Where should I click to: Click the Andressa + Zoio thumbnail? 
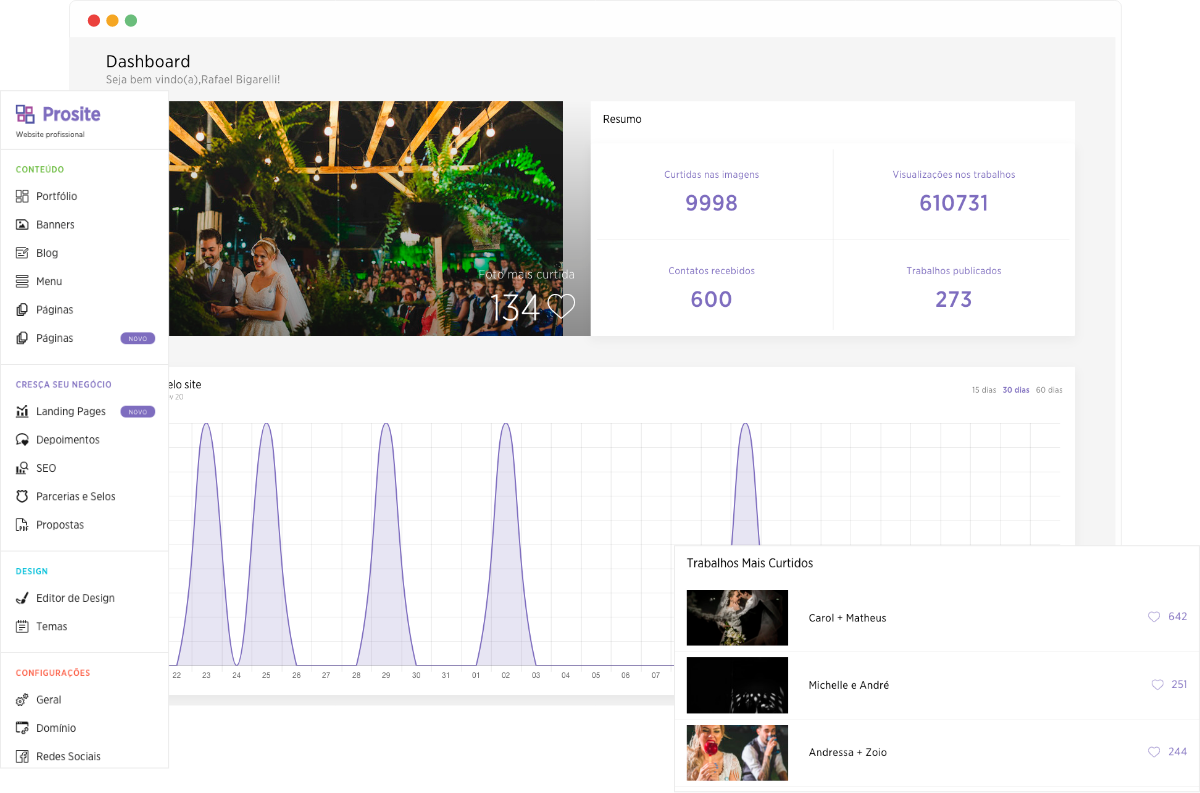737,752
